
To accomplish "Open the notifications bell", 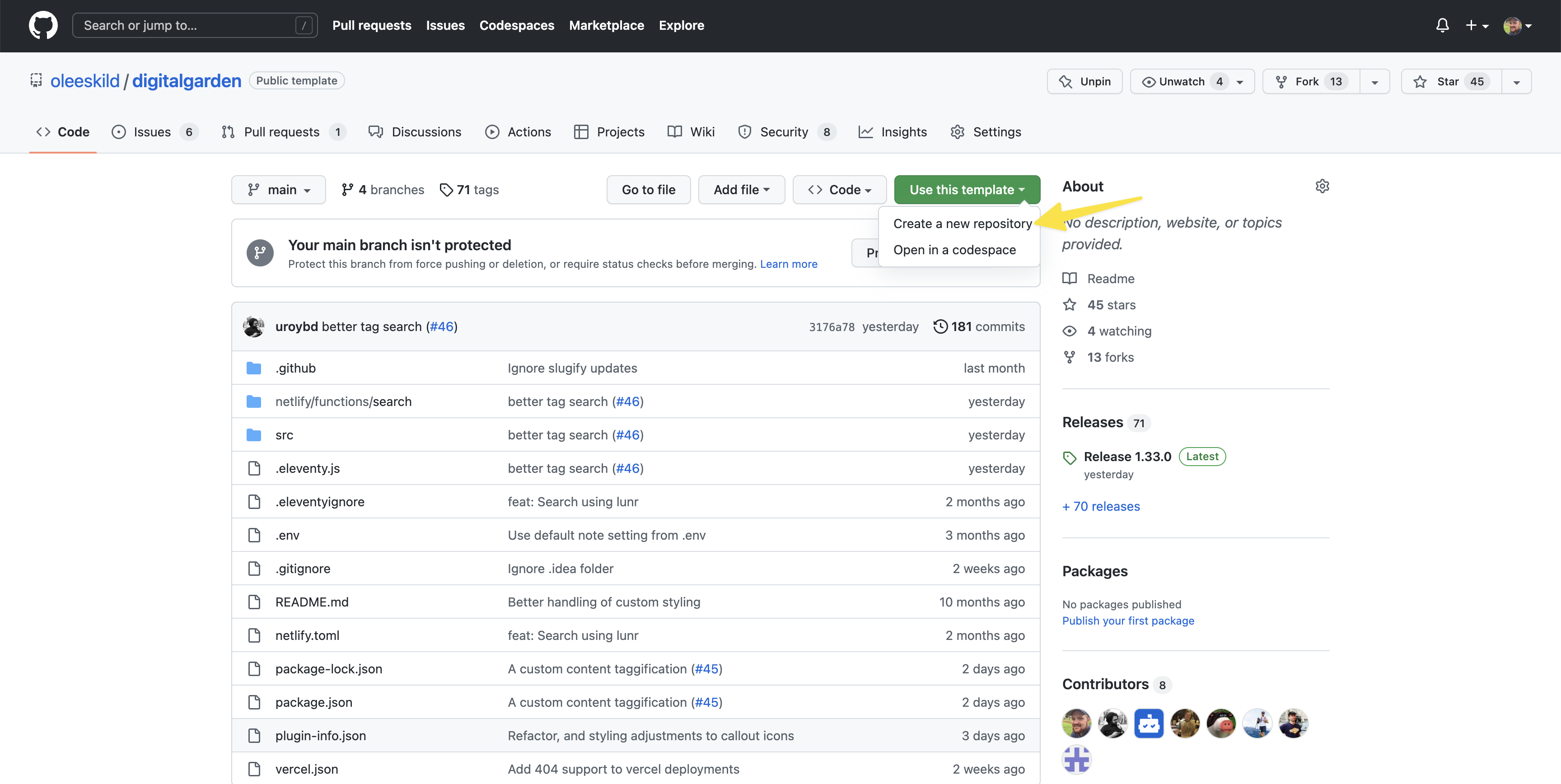I will pos(1442,25).
